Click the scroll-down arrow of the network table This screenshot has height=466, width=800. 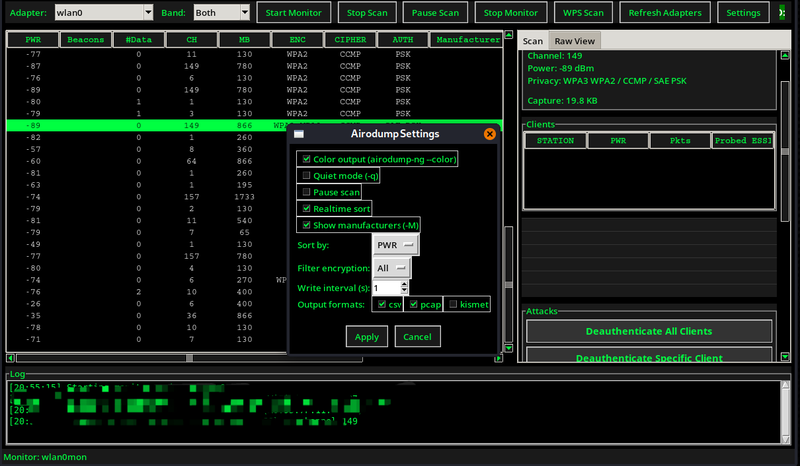point(509,348)
